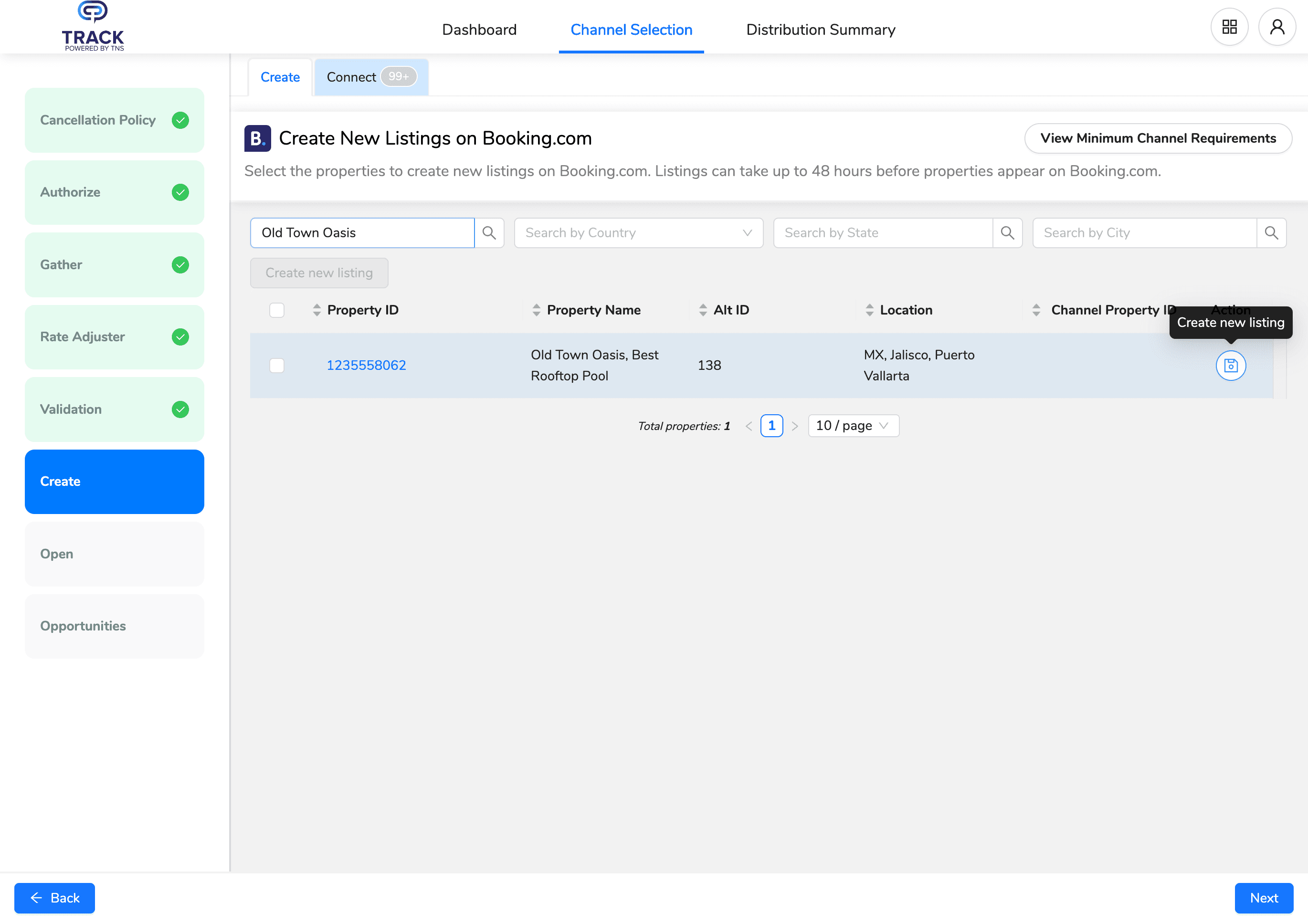
Task: Click the create listing action icon for 1235558062
Action: tap(1231, 366)
